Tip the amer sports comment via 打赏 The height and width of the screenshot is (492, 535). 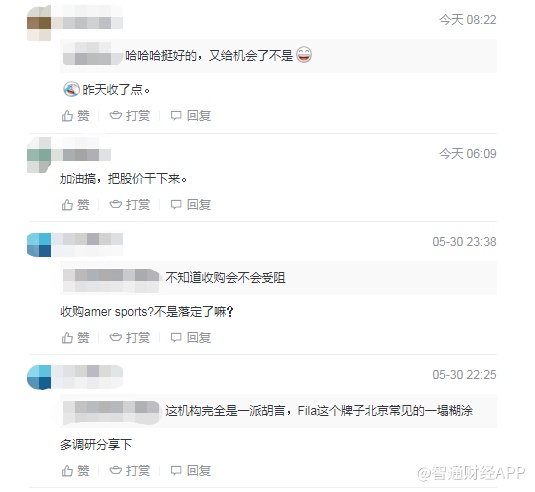[x=130, y=338]
